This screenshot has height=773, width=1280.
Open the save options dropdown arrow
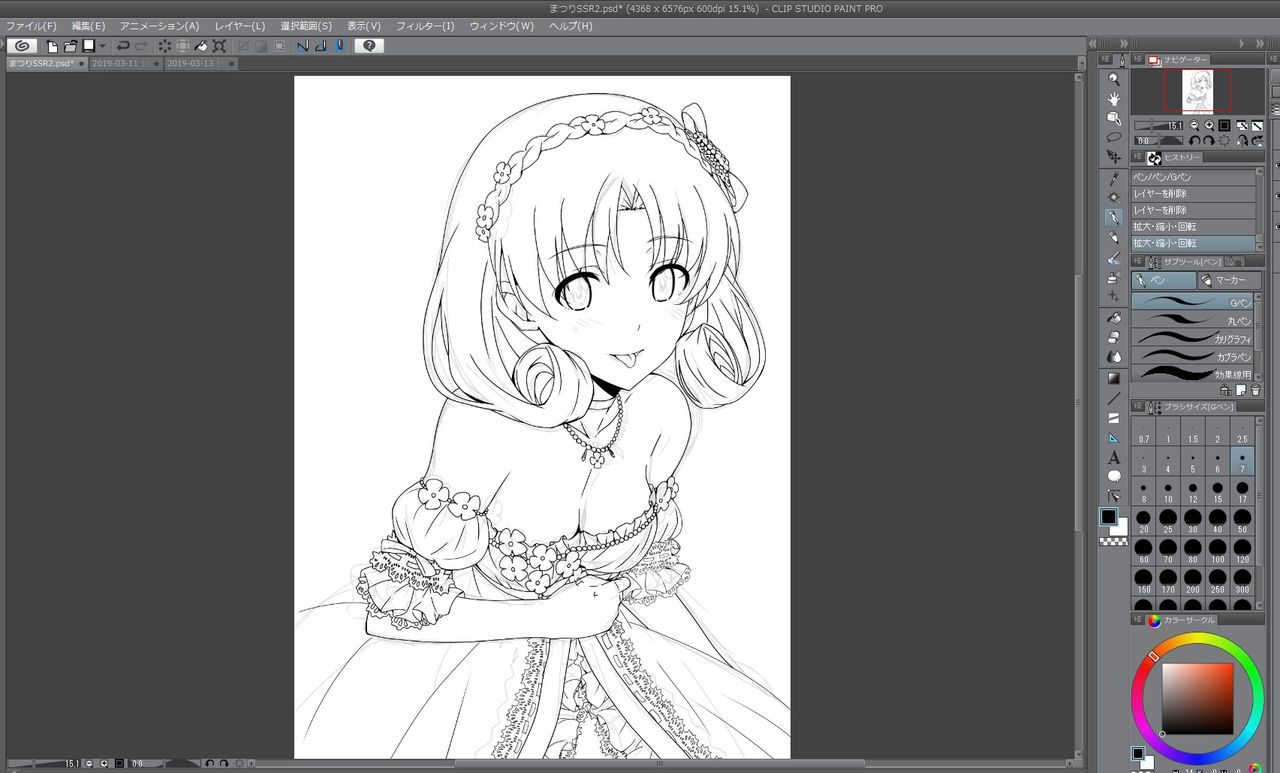[x=102, y=46]
